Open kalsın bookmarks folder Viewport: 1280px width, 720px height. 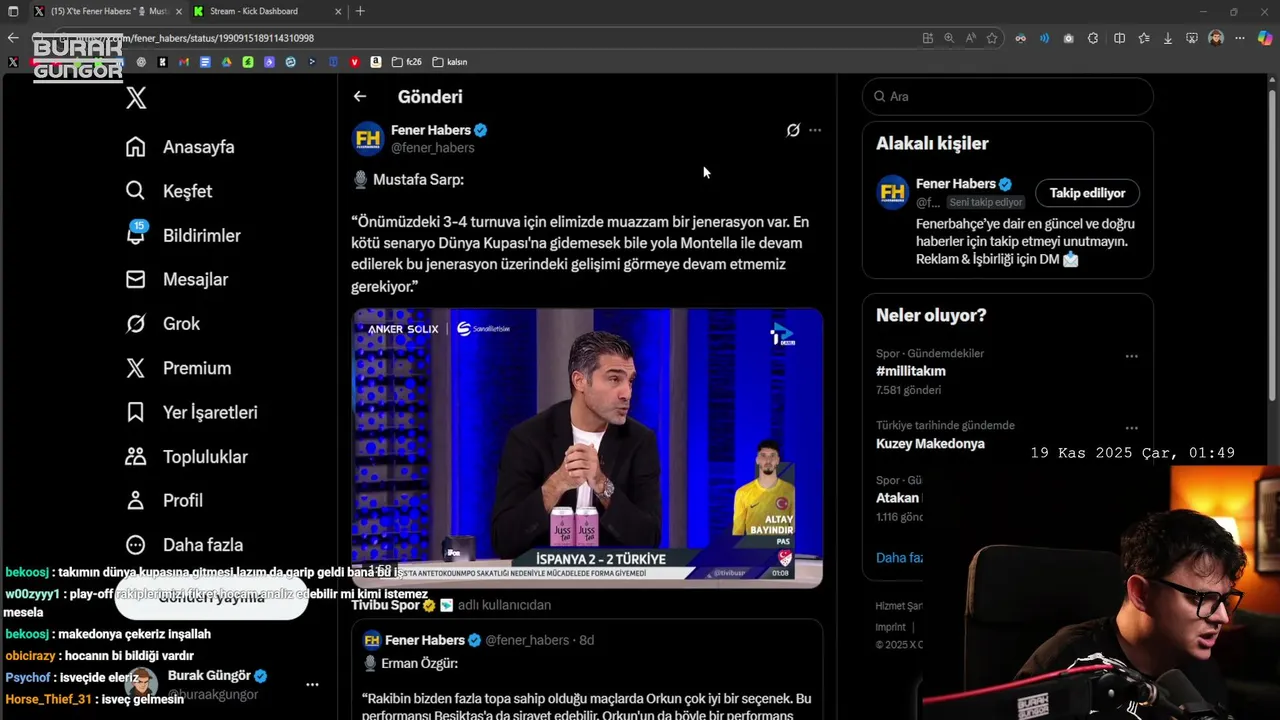[450, 62]
